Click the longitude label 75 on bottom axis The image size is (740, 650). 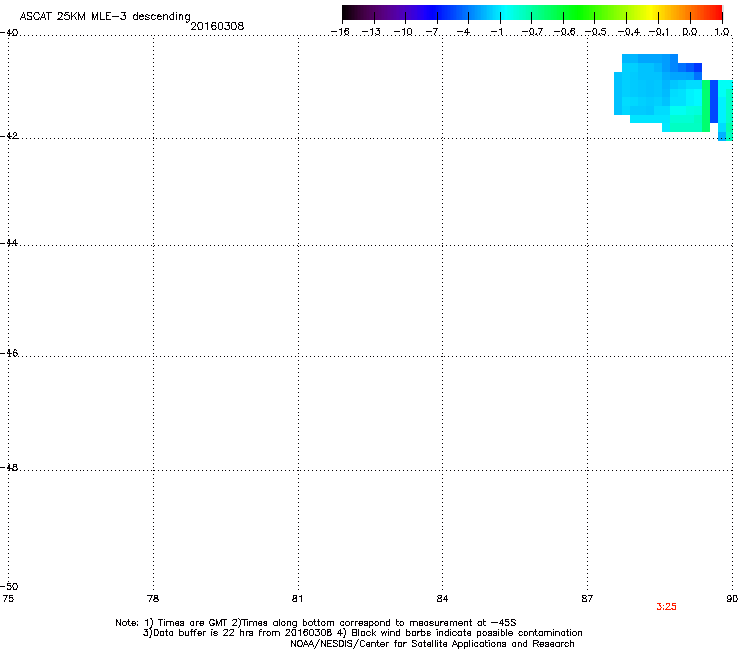(8, 599)
